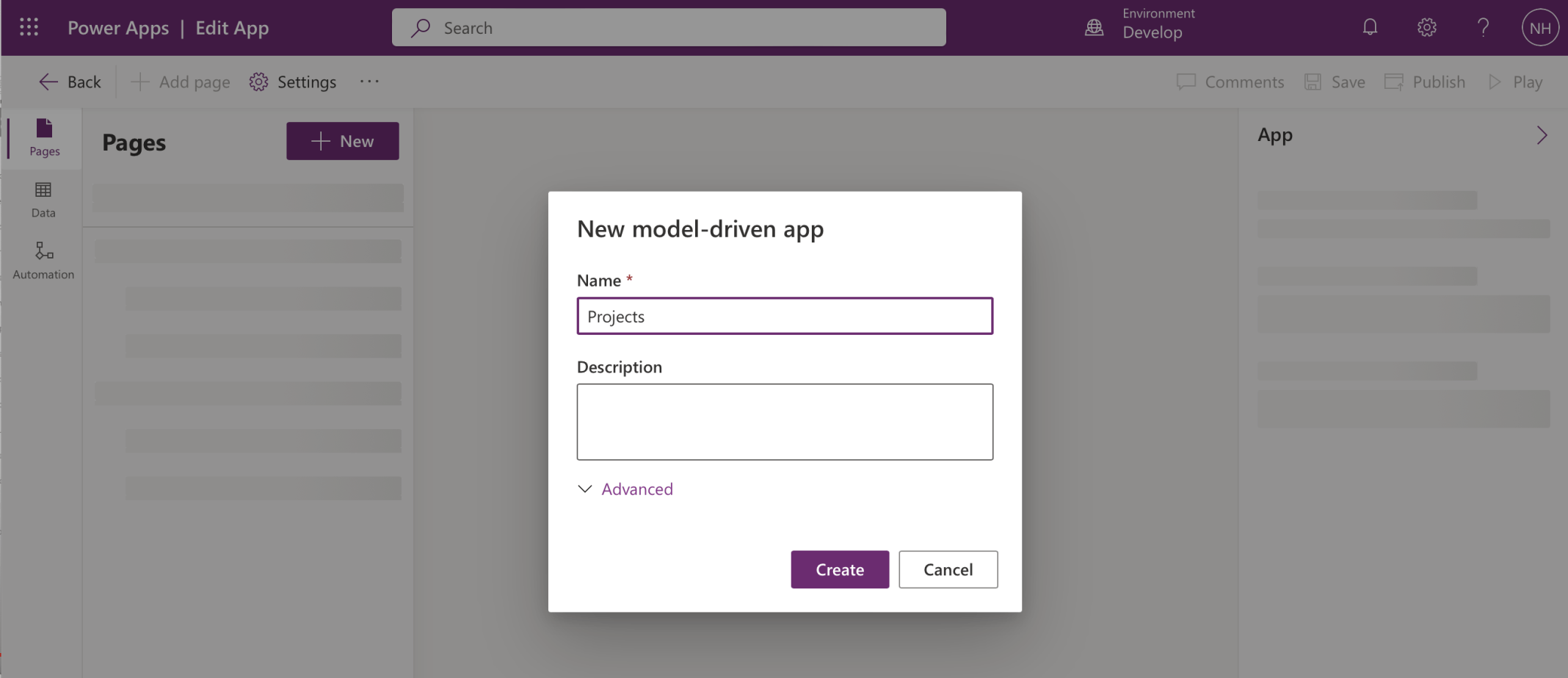Open notifications bell
The image size is (1568, 678).
(x=1370, y=28)
